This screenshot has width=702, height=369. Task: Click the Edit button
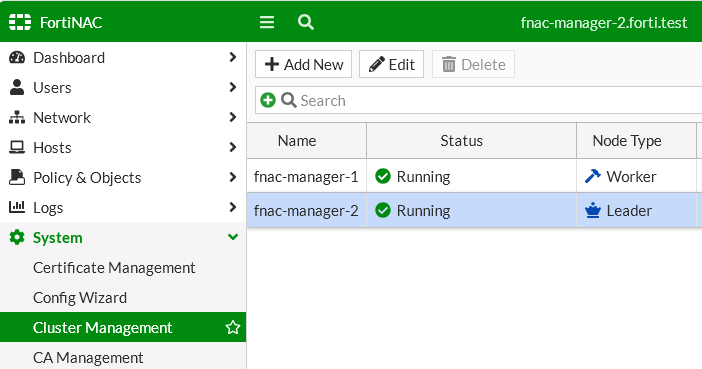(x=391, y=64)
